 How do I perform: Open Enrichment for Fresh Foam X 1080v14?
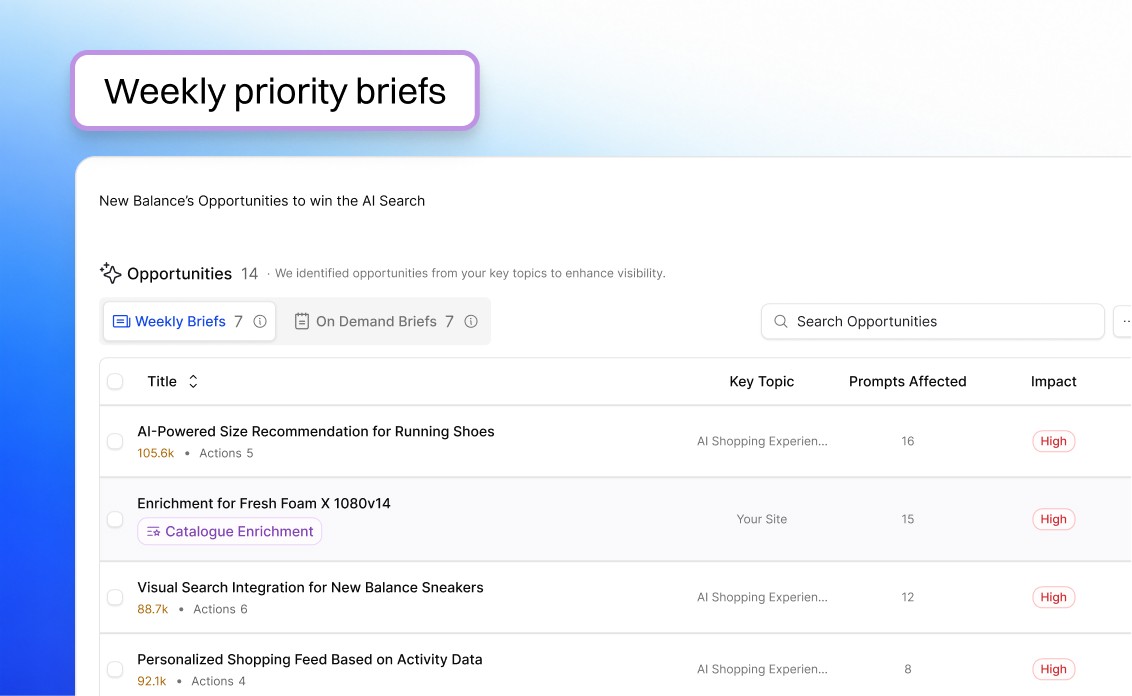tap(264, 503)
